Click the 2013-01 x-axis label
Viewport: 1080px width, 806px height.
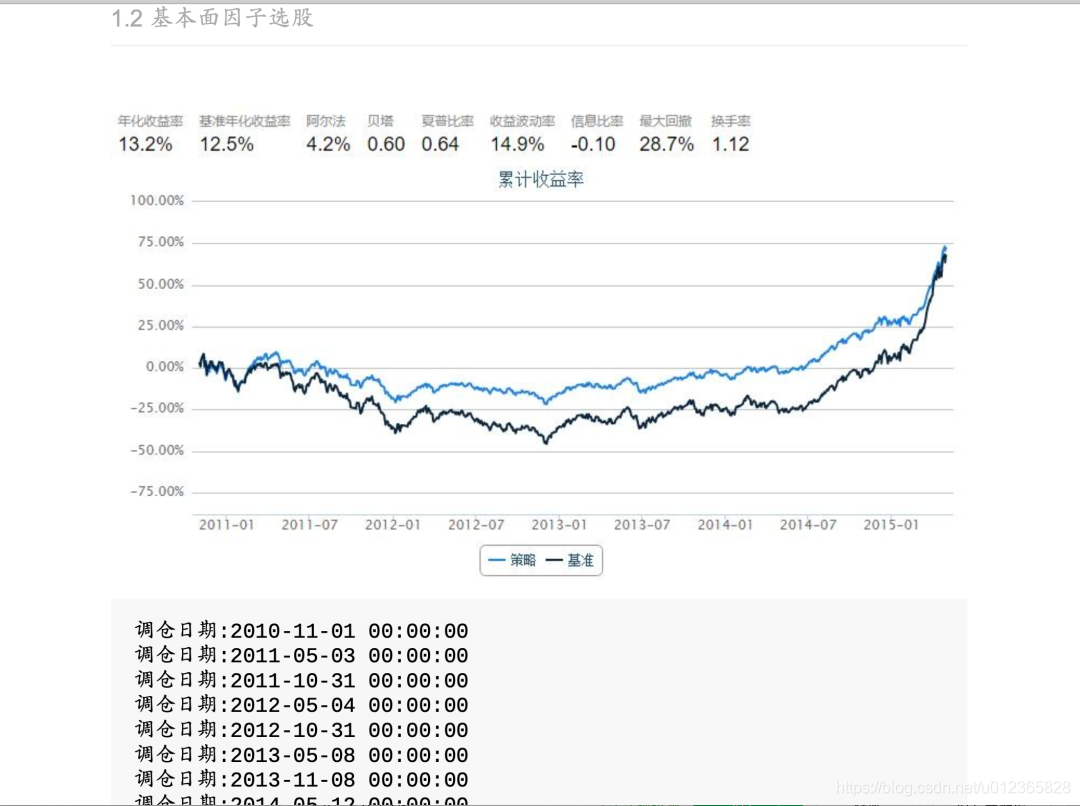pos(559,525)
